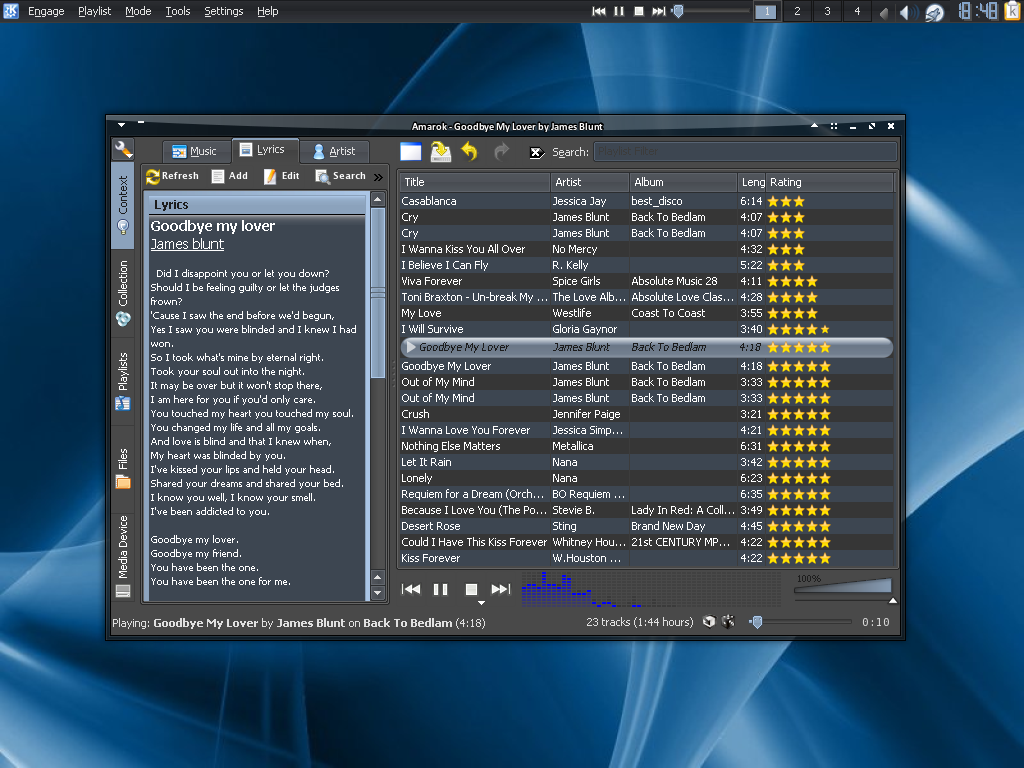The width and height of the screenshot is (1024, 768).
Task: Click the clear search filter icon
Action: [536, 152]
